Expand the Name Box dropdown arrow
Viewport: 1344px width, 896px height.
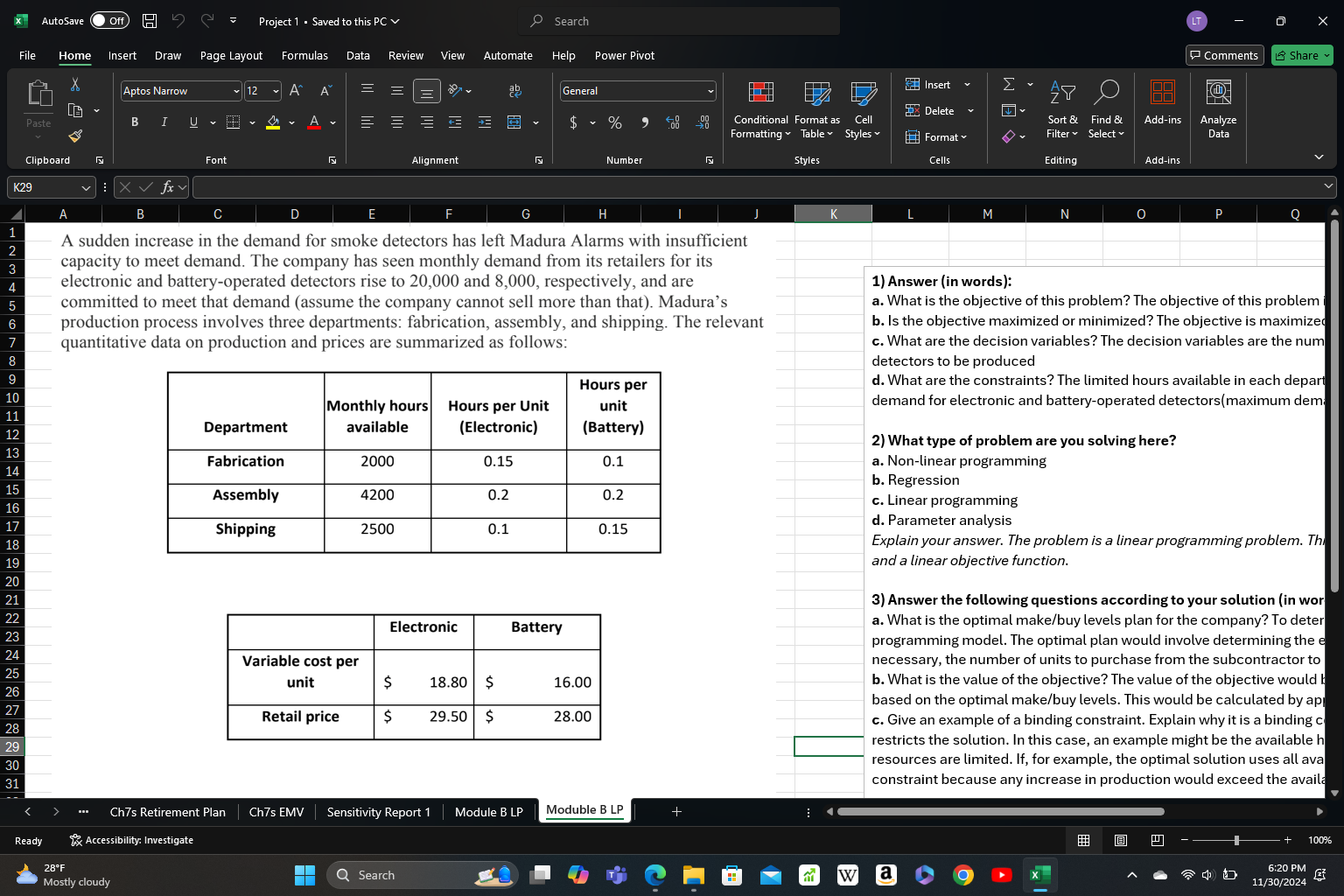coord(86,187)
